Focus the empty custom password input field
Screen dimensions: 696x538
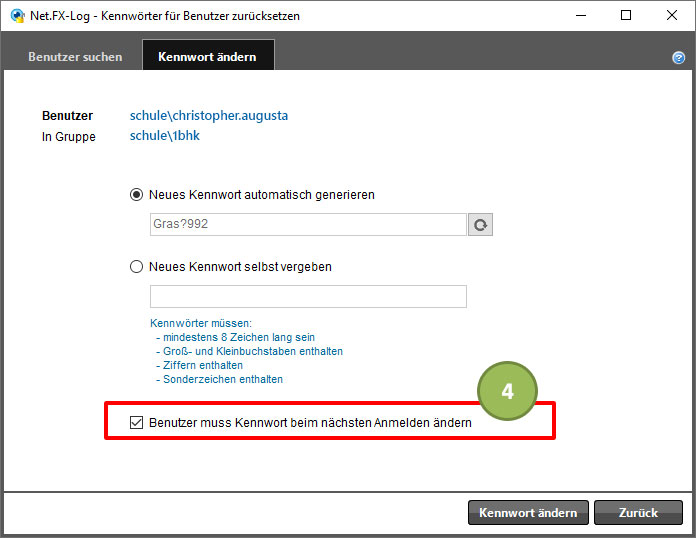coord(308,297)
